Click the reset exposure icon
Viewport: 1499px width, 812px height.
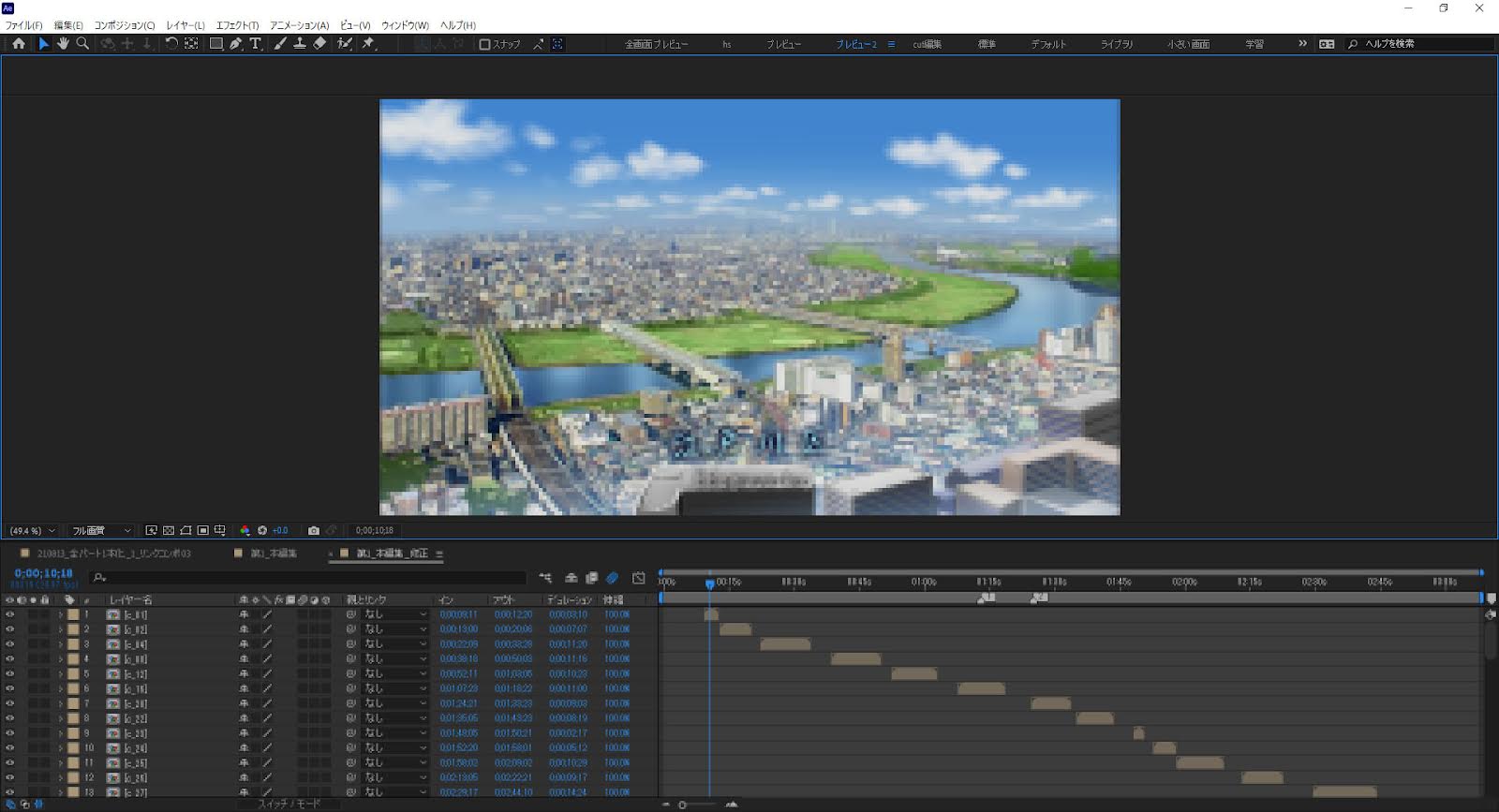(x=262, y=530)
